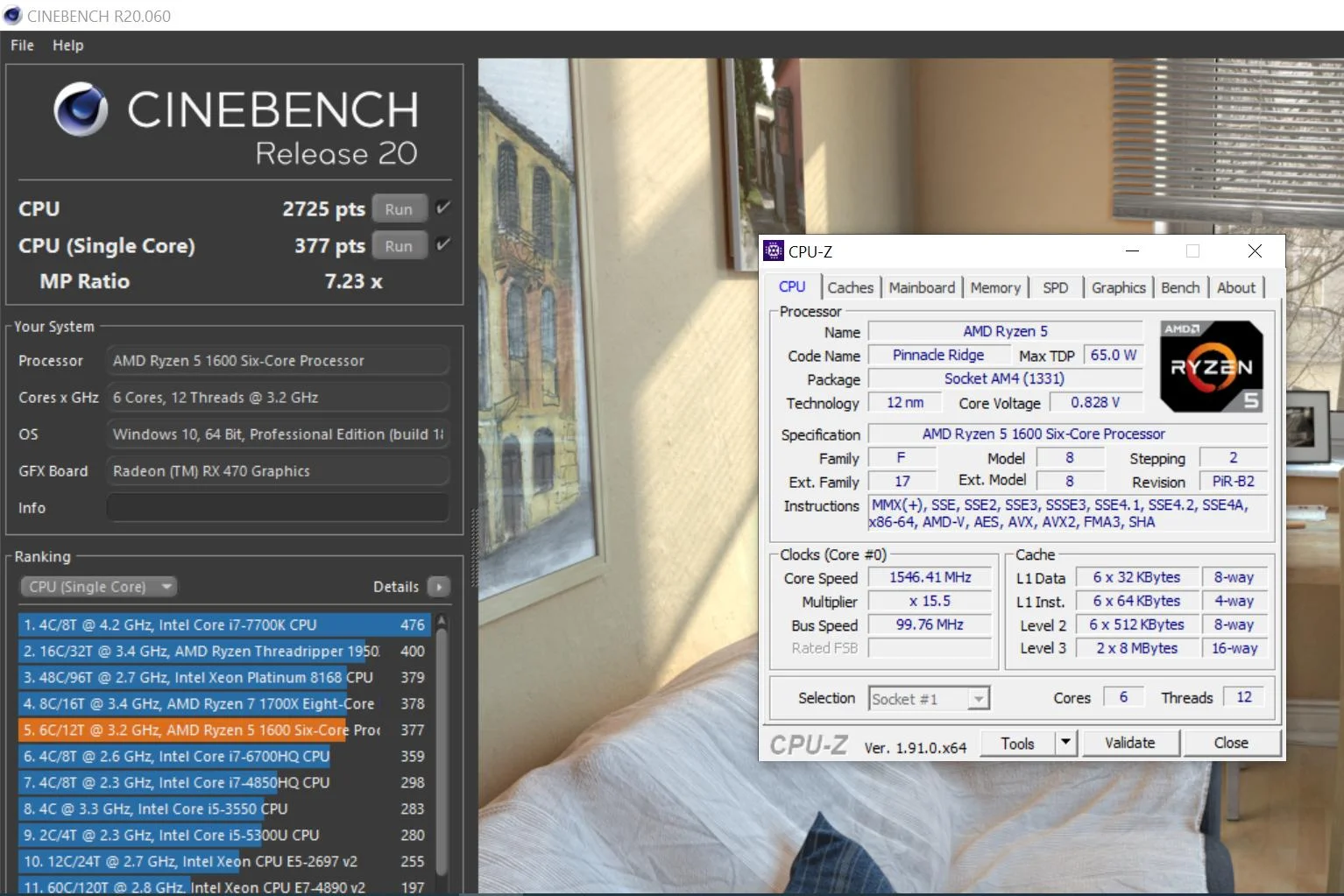Switch to the Bench tab
The height and width of the screenshot is (896, 1344).
(1180, 287)
